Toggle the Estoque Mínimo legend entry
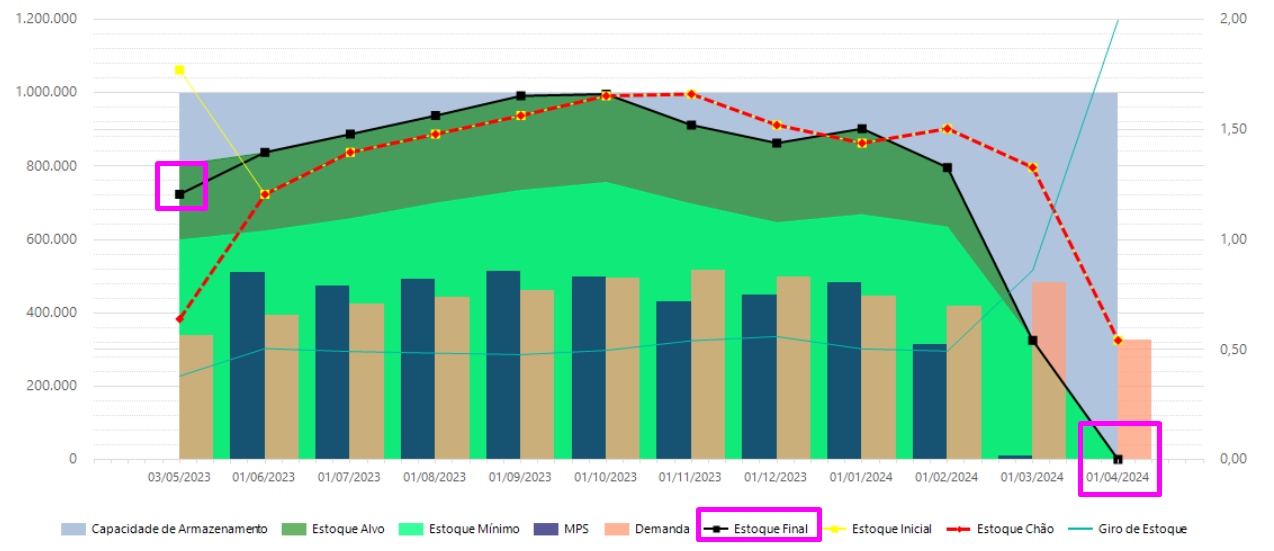 [459, 529]
